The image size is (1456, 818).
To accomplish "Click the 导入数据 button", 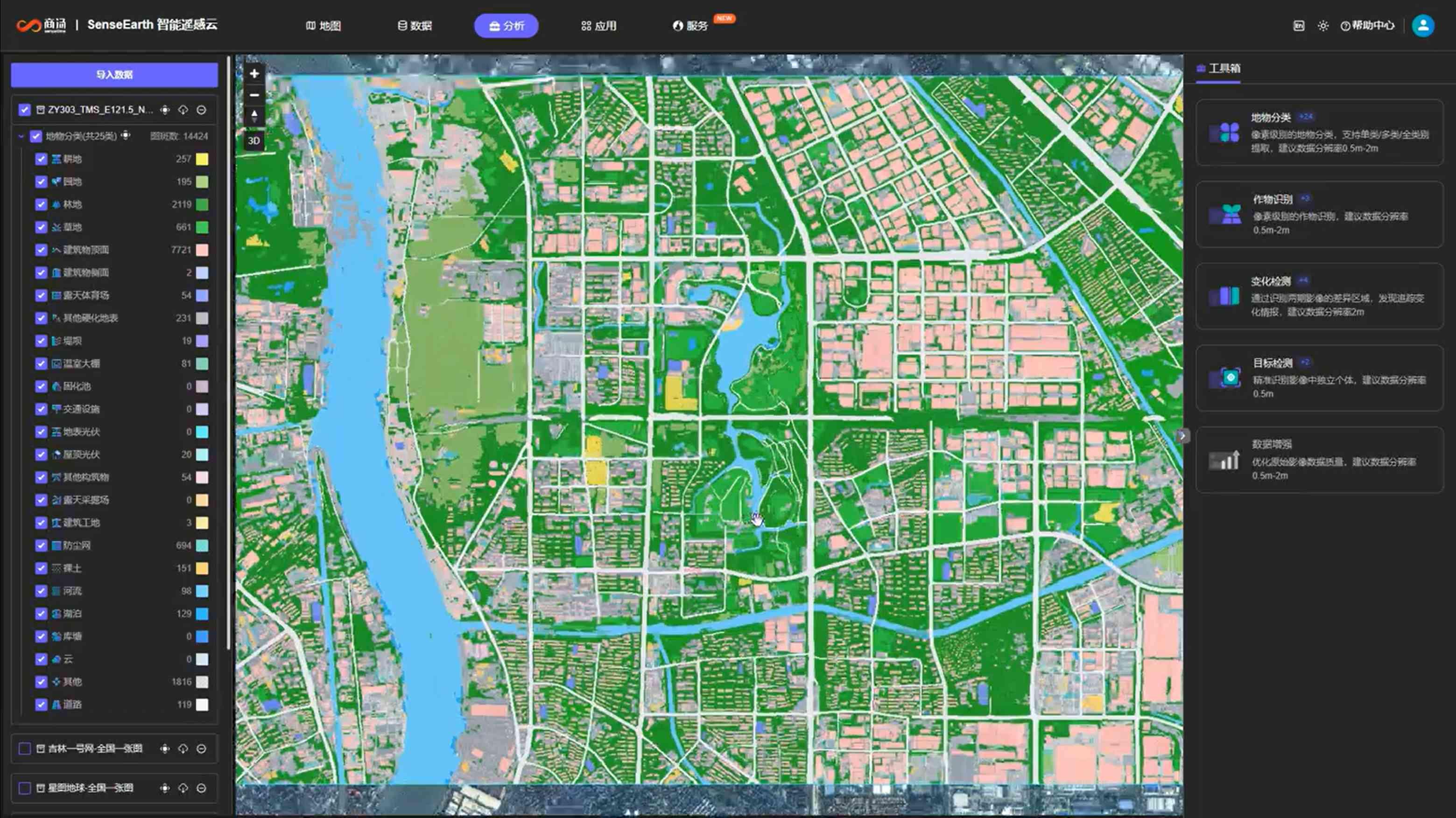I will point(114,75).
